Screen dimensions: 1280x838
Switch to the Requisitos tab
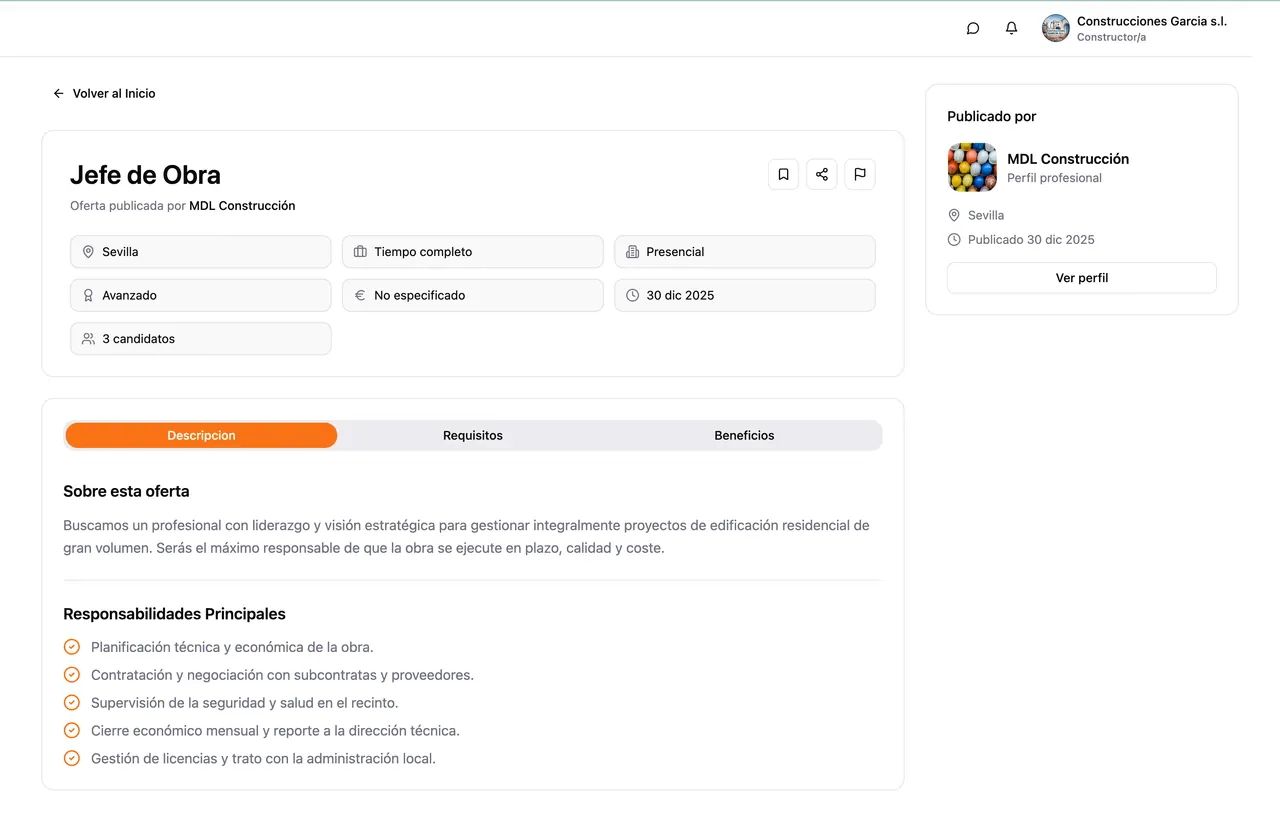pyautogui.click(x=473, y=435)
